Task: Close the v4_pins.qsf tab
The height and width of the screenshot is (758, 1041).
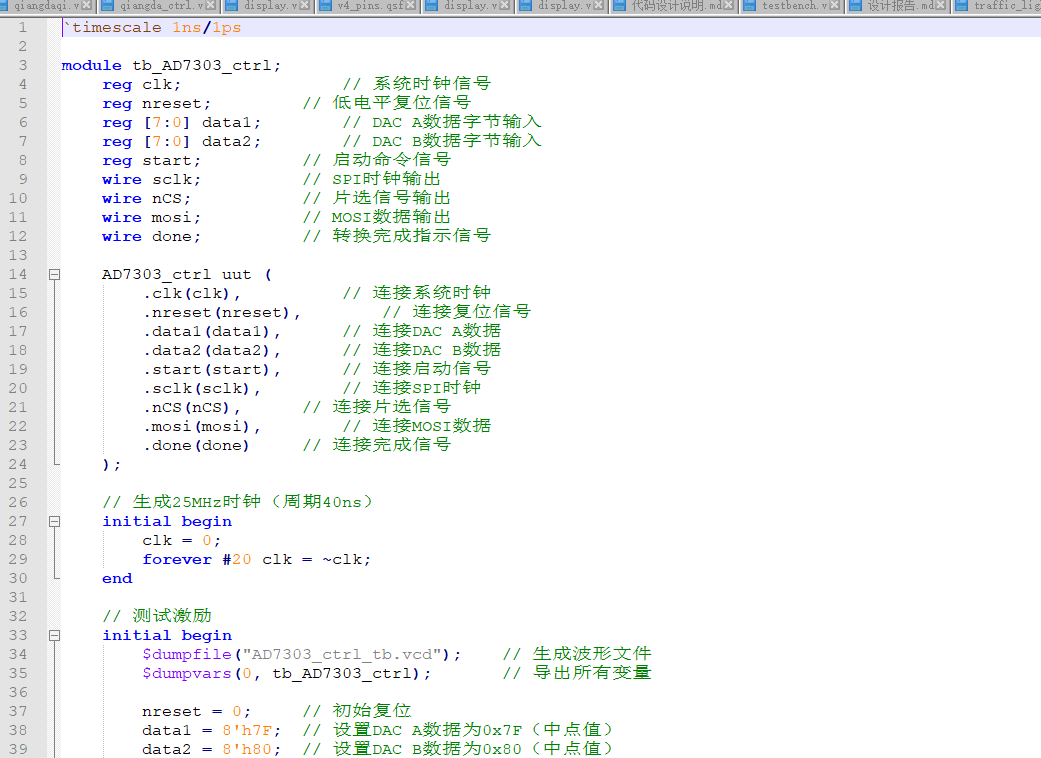Action: pos(411,5)
